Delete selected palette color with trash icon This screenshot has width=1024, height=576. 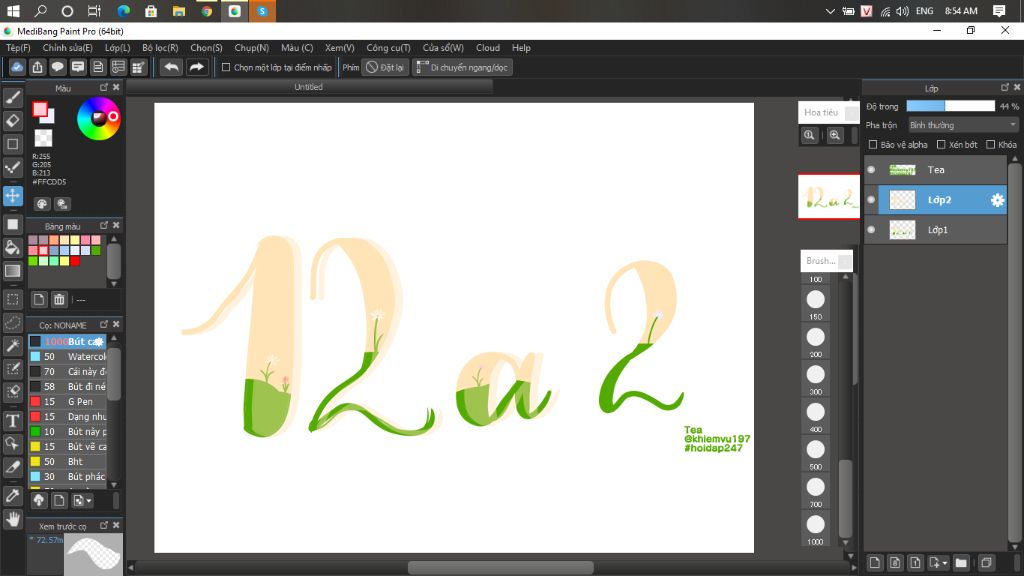coord(59,300)
